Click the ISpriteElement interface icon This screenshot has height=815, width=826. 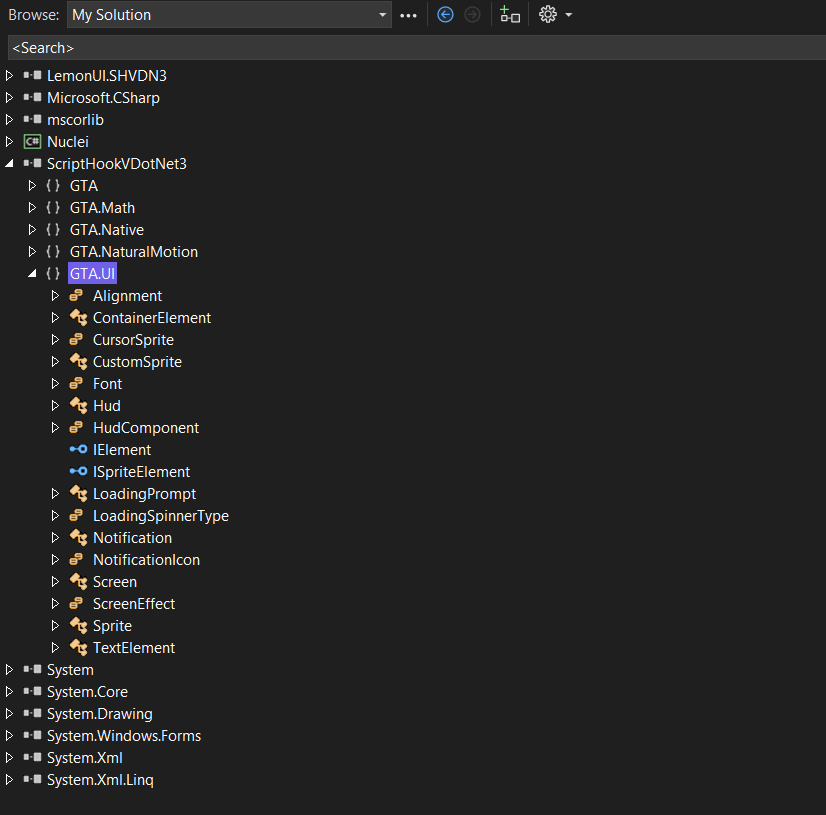point(78,472)
